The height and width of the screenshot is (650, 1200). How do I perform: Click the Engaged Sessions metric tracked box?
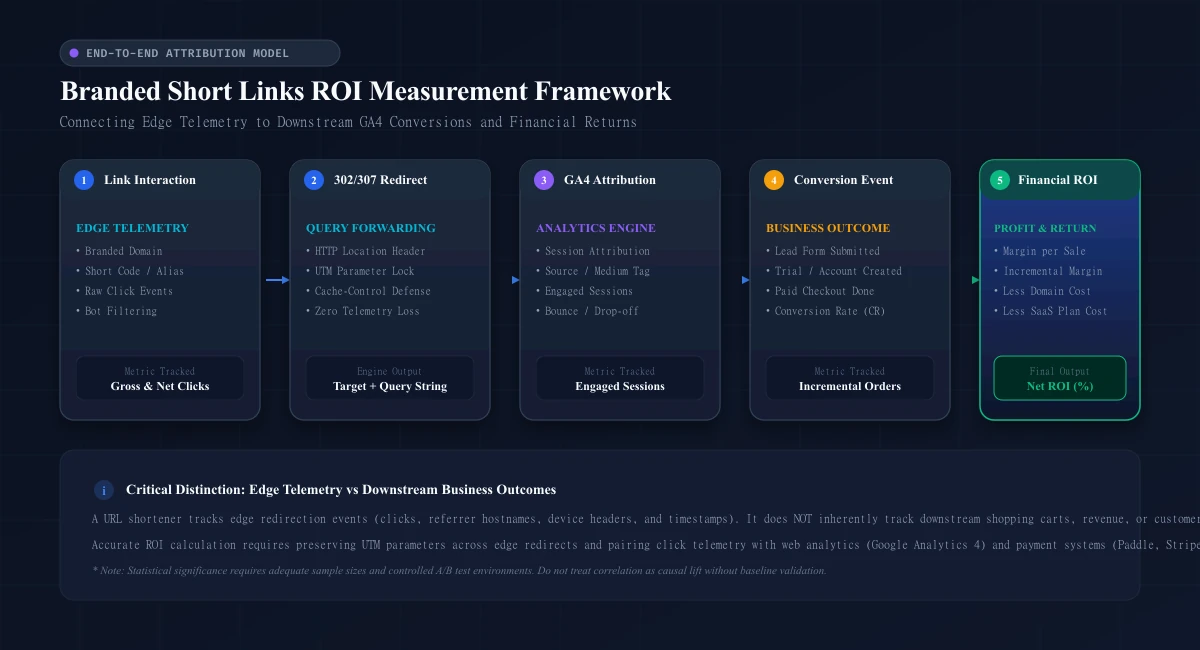point(620,378)
